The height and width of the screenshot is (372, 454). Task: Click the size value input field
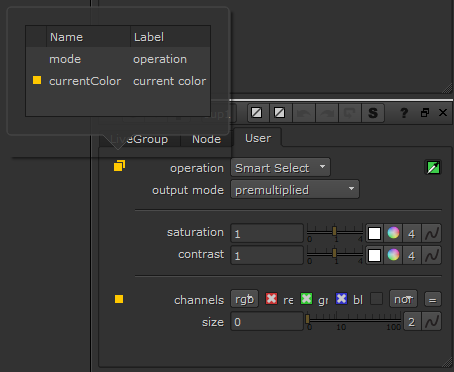[267, 322]
